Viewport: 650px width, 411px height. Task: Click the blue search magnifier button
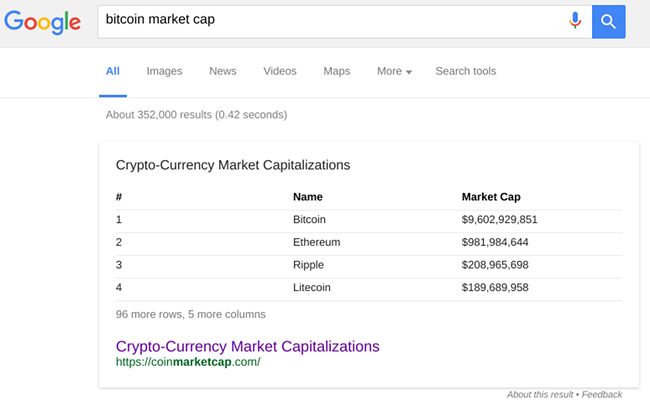(608, 22)
